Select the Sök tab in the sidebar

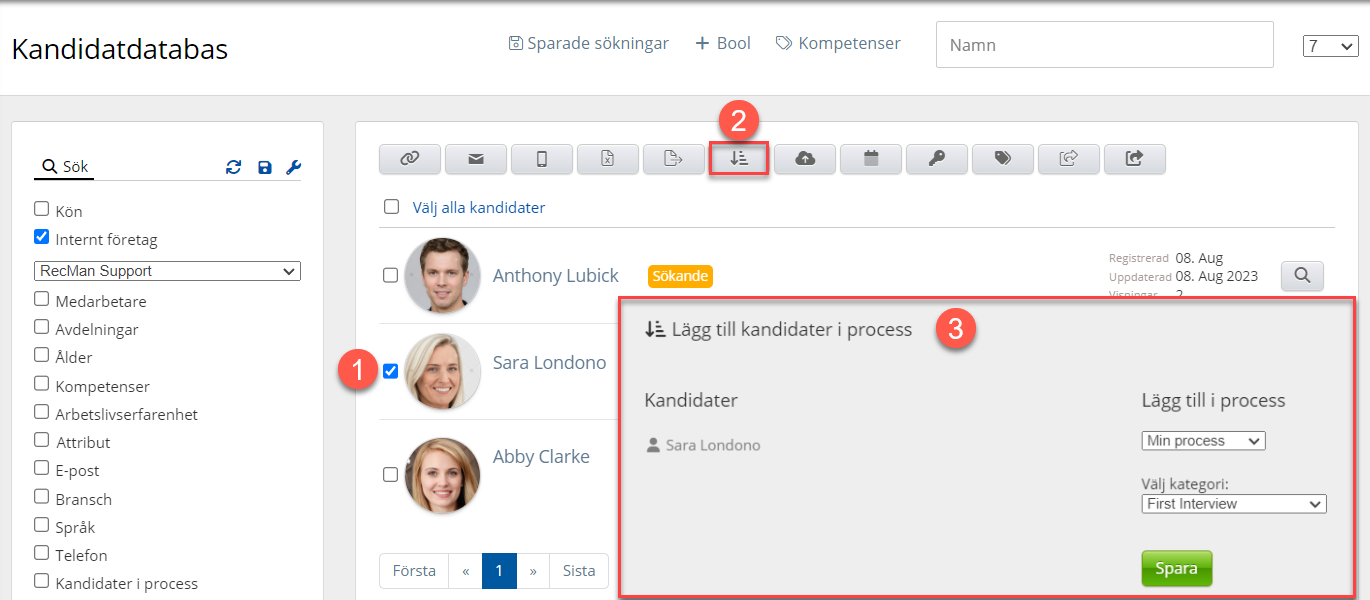point(65,167)
